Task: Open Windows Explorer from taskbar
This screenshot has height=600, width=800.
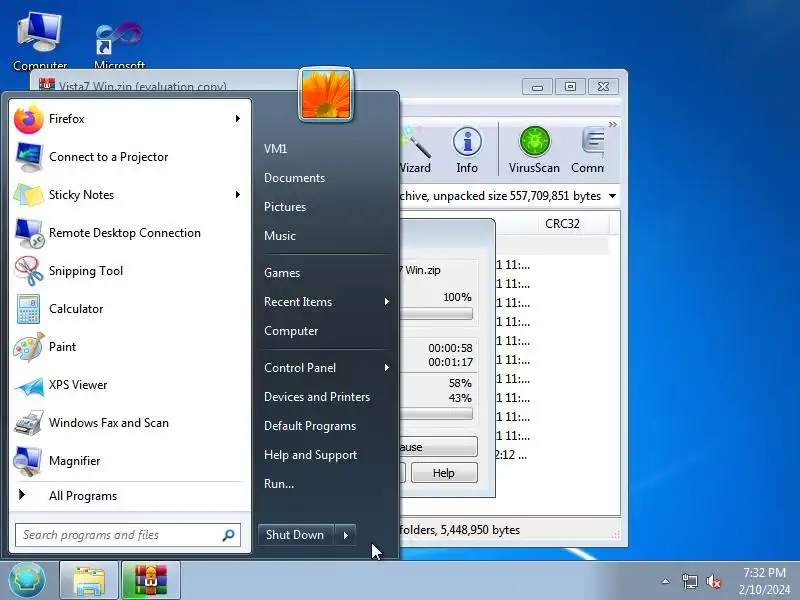Action: [89, 580]
